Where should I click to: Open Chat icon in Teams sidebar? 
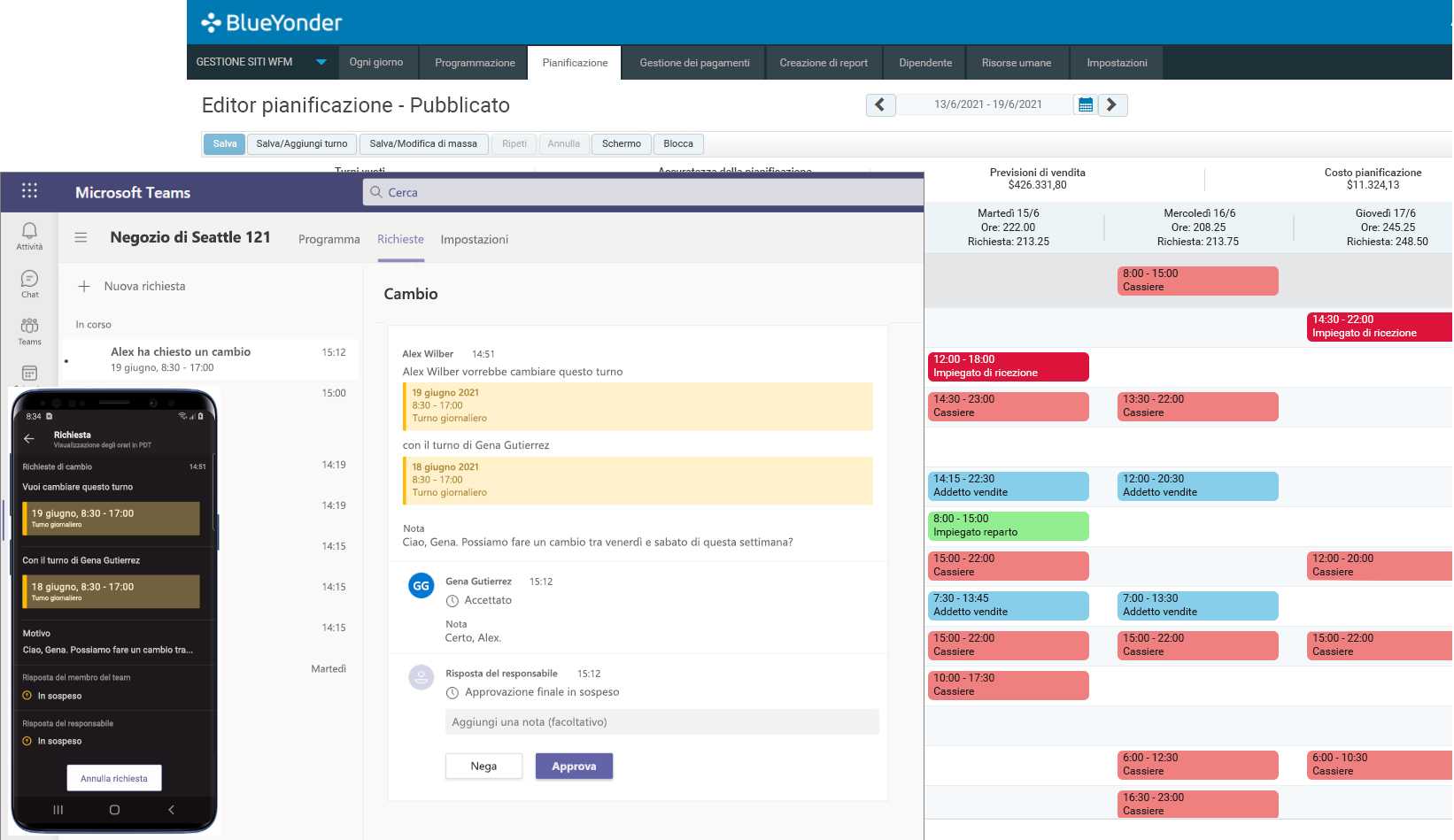click(29, 279)
